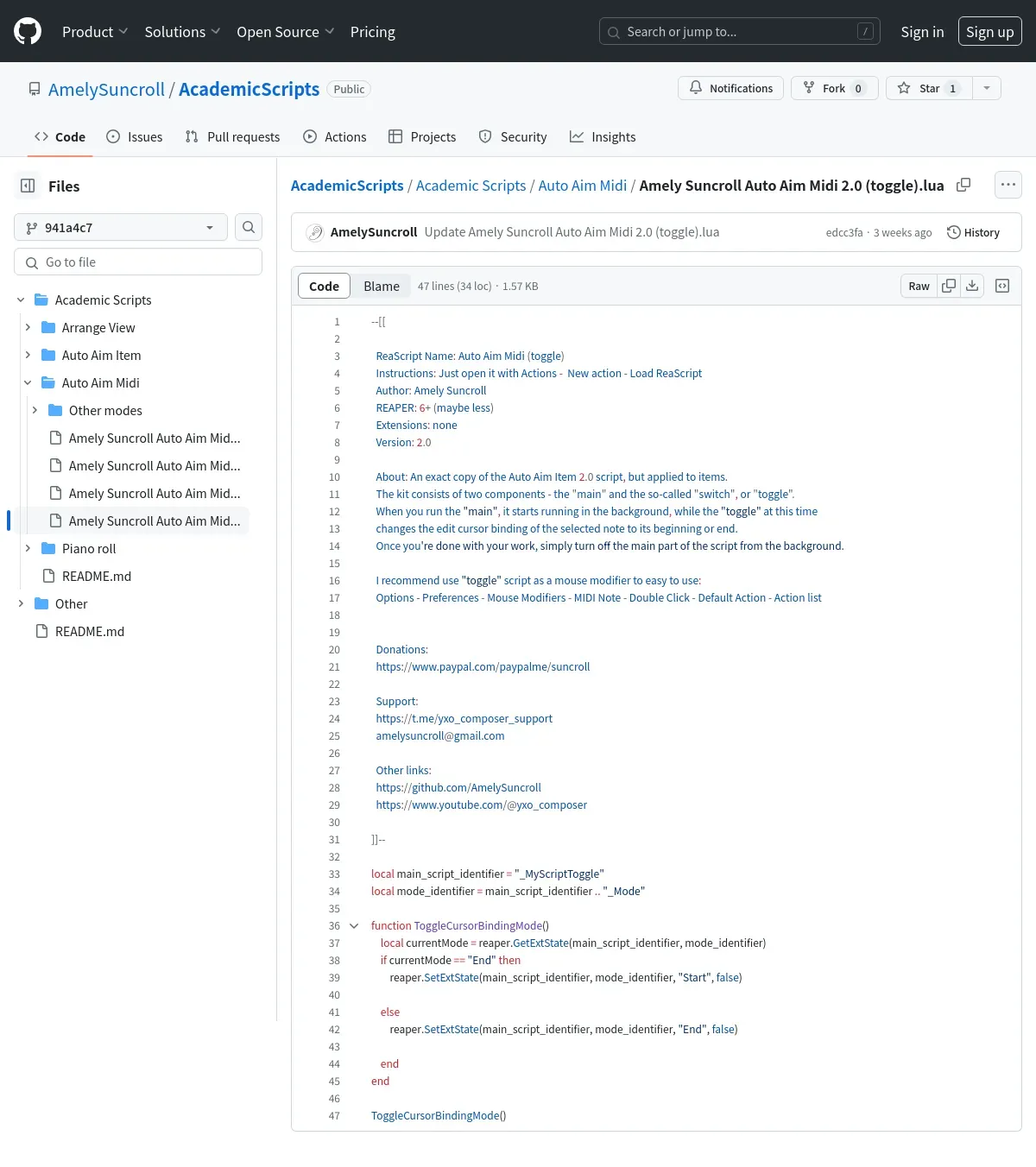Select line number 33

[334, 874]
